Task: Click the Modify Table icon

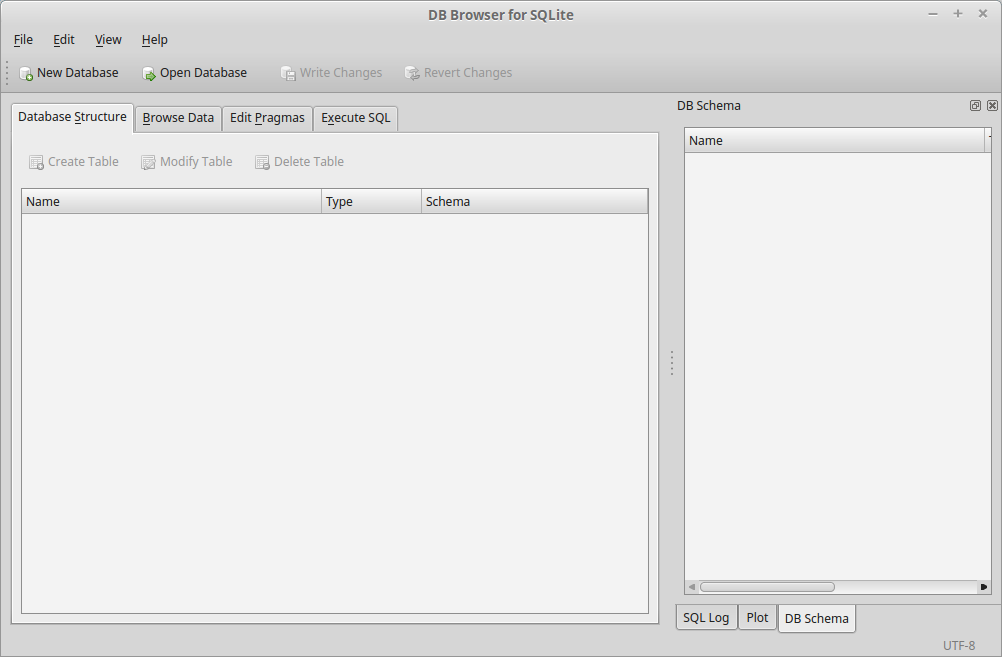Action: [148, 161]
